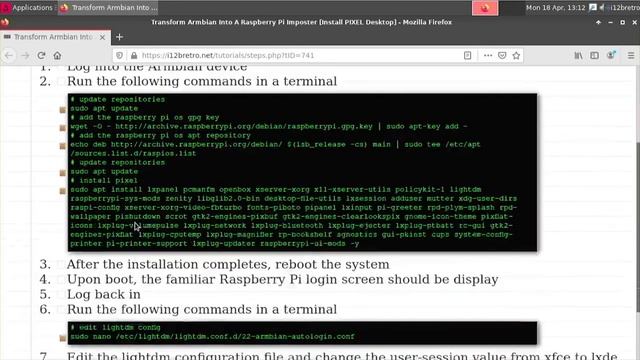Open a new browser tab

(x=119, y=37)
